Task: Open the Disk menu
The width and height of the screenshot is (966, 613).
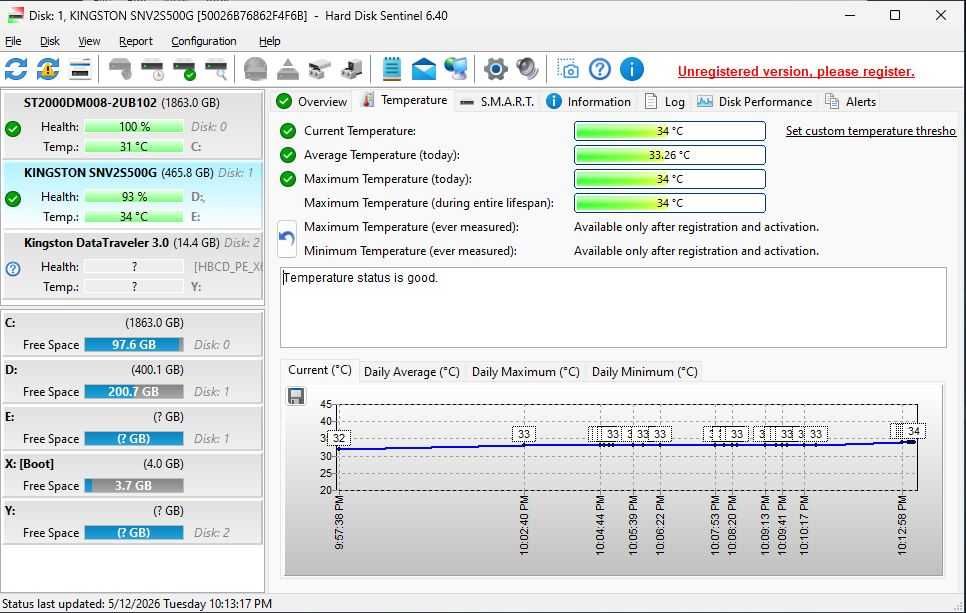Action: click(x=50, y=41)
